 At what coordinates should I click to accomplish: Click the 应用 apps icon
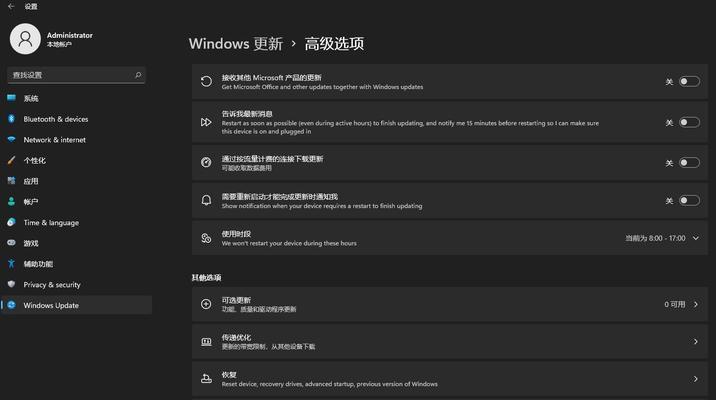click(x=11, y=181)
